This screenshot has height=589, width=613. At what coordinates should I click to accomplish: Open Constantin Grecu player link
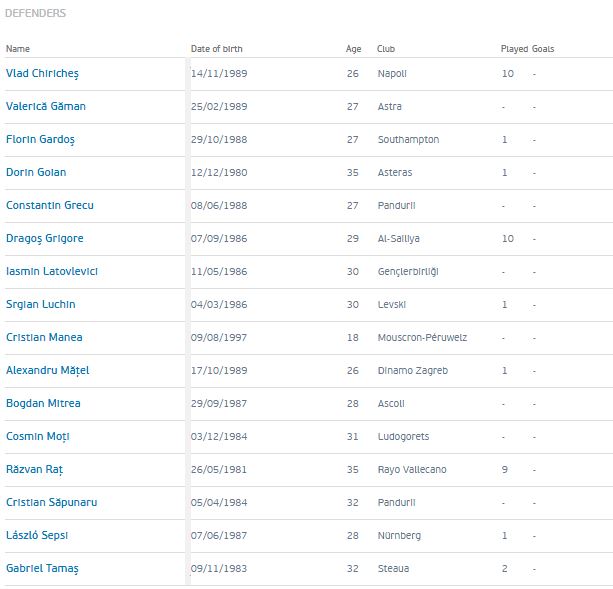(50, 205)
